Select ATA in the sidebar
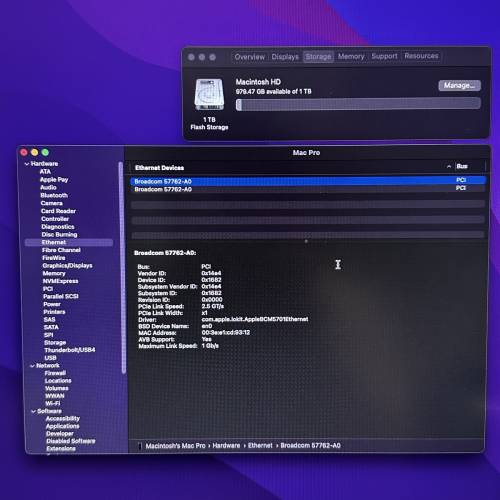500x500 pixels. 45,172
